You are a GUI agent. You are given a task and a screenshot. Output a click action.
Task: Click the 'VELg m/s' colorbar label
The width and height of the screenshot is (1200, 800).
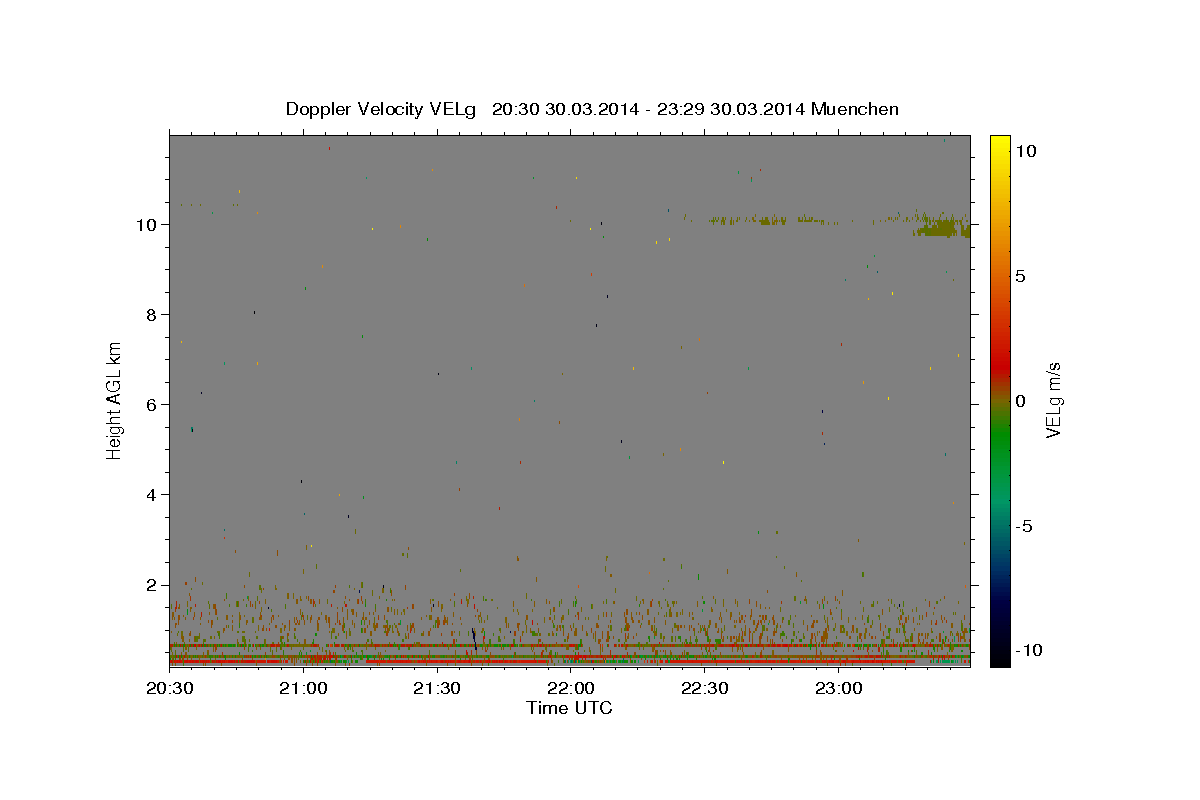1053,400
